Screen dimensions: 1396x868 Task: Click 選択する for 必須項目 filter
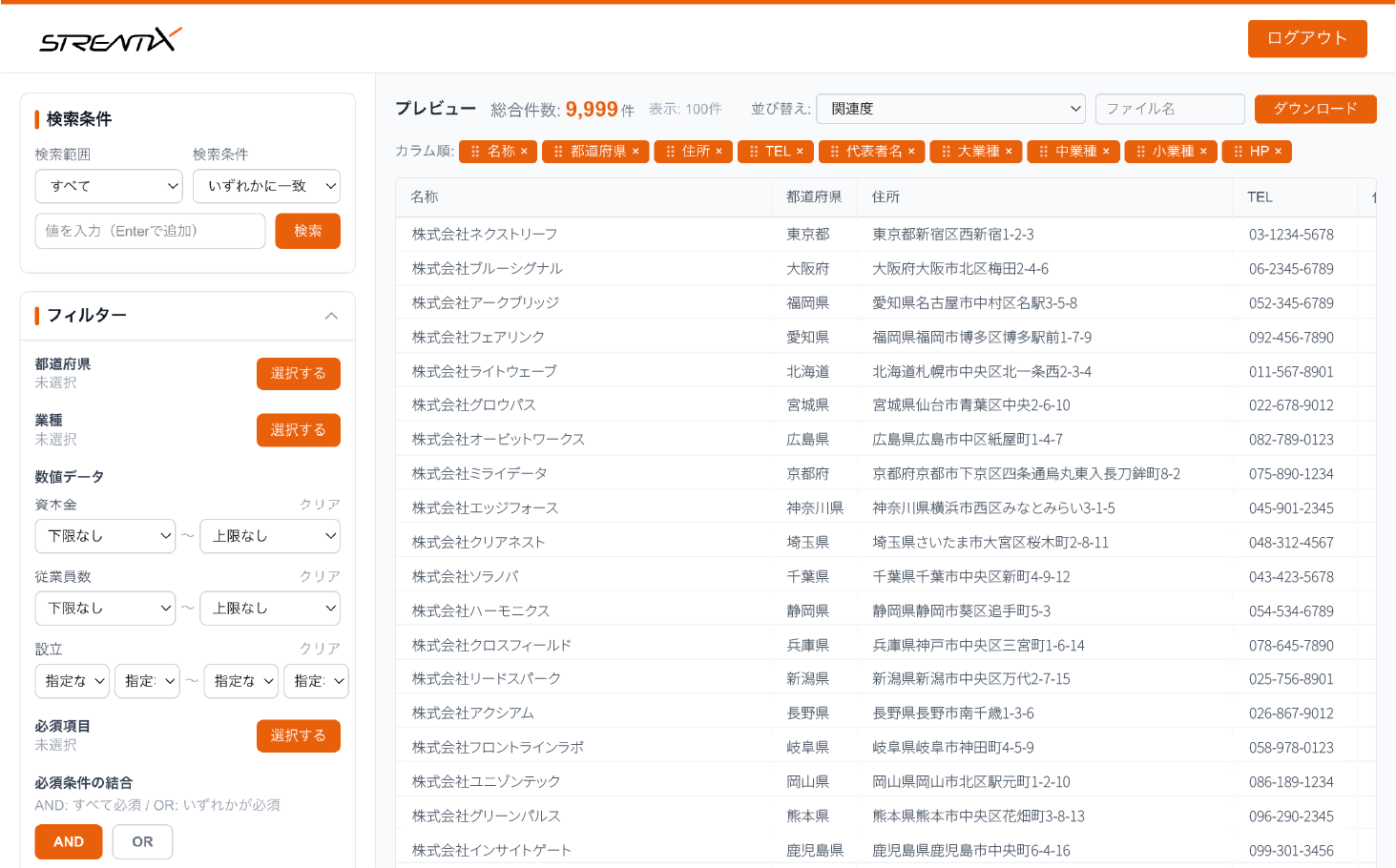[x=299, y=735]
